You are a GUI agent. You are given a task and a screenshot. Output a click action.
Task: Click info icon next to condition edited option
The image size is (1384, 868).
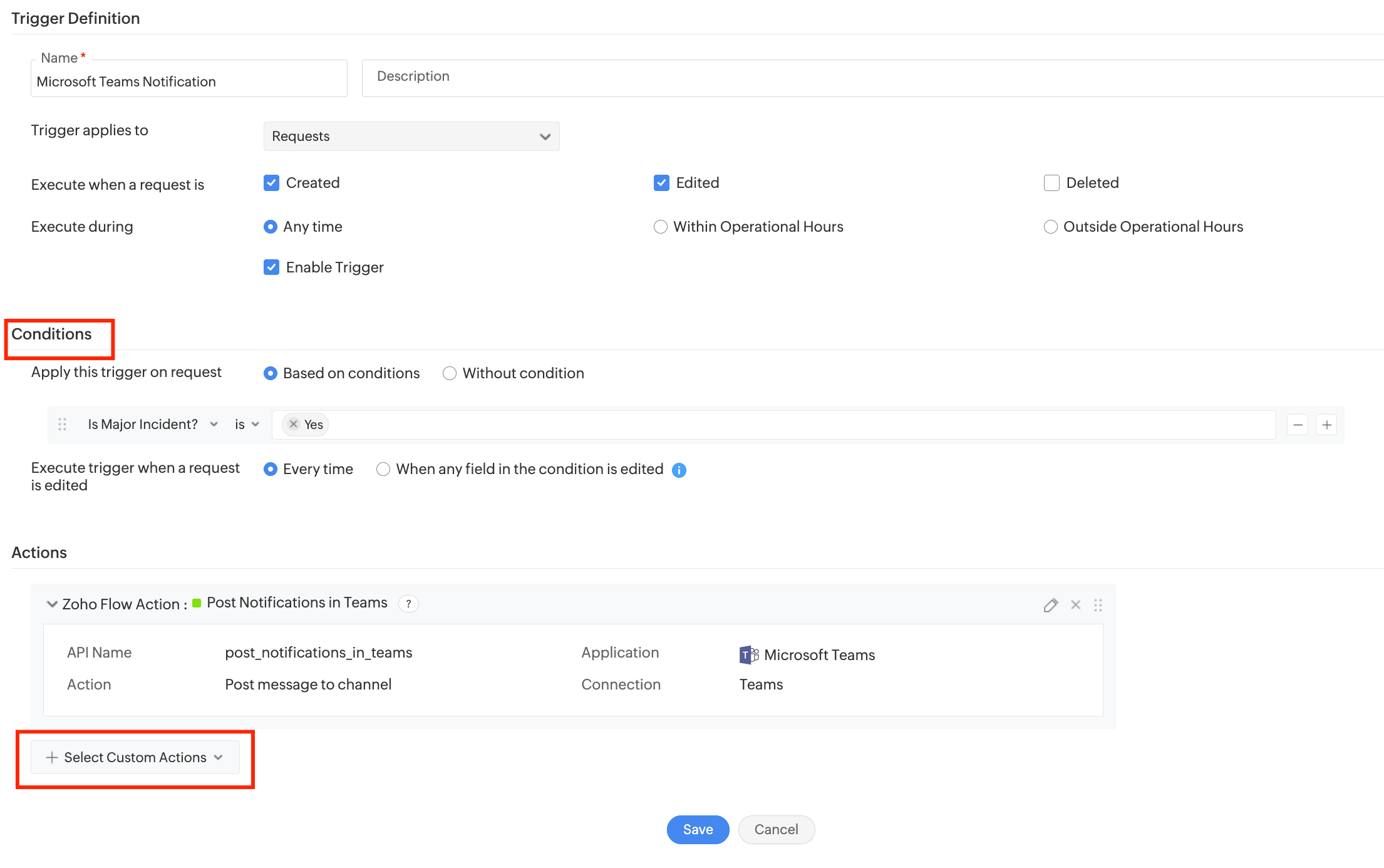pos(679,470)
